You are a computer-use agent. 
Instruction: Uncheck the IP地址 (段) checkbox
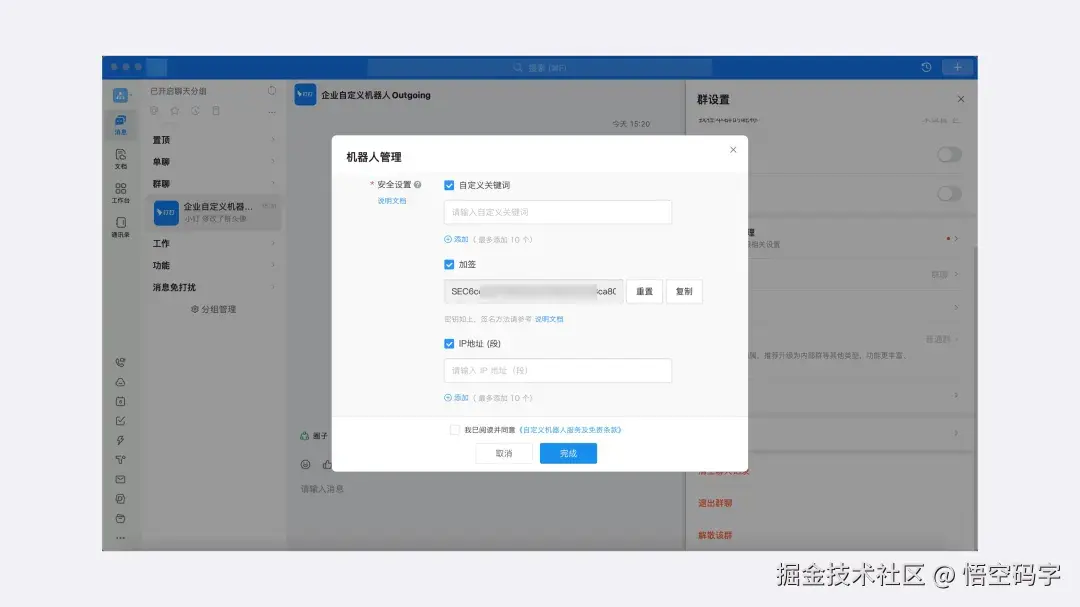(x=449, y=344)
